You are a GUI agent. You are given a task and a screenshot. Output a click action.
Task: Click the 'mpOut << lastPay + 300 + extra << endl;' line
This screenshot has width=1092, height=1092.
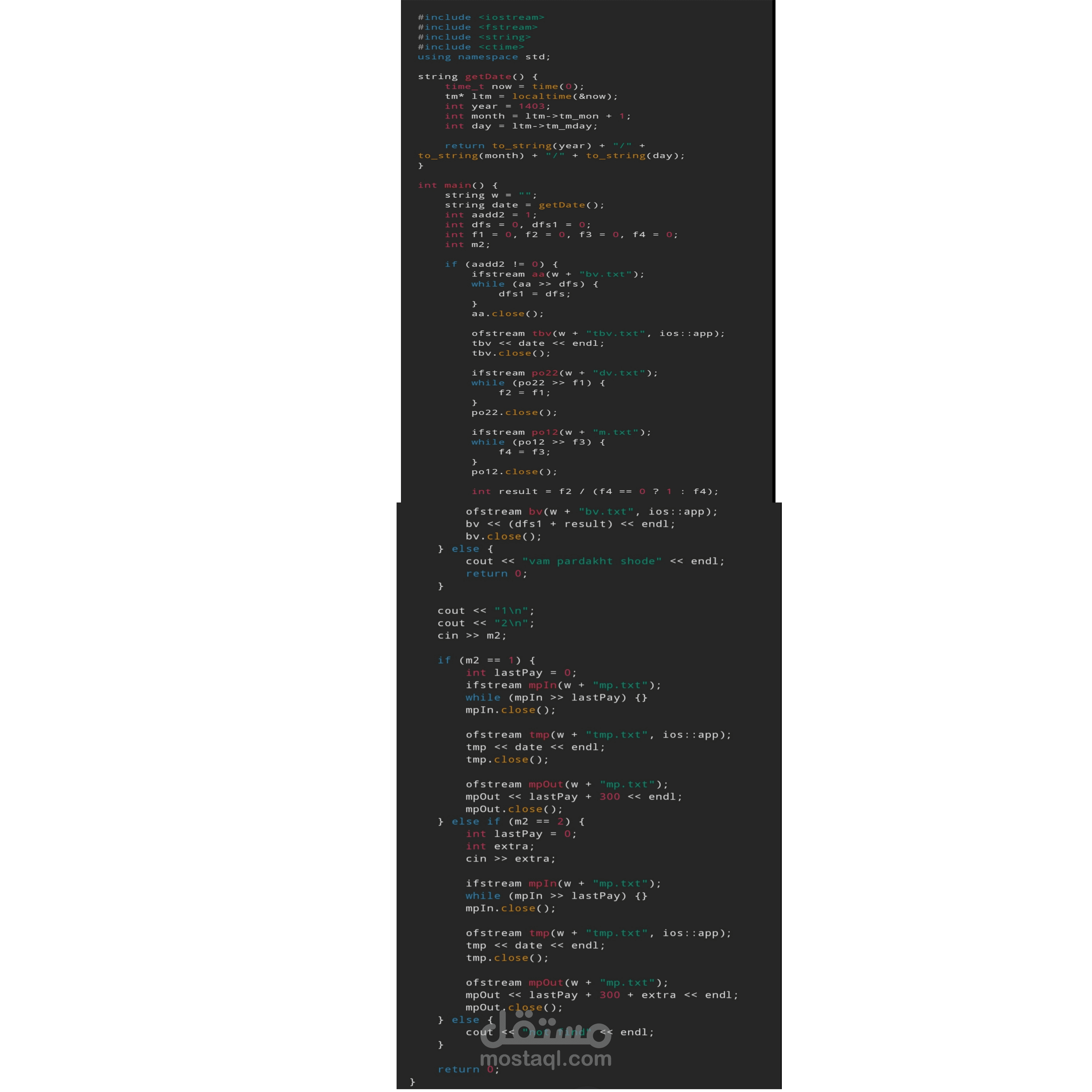pos(602,996)
